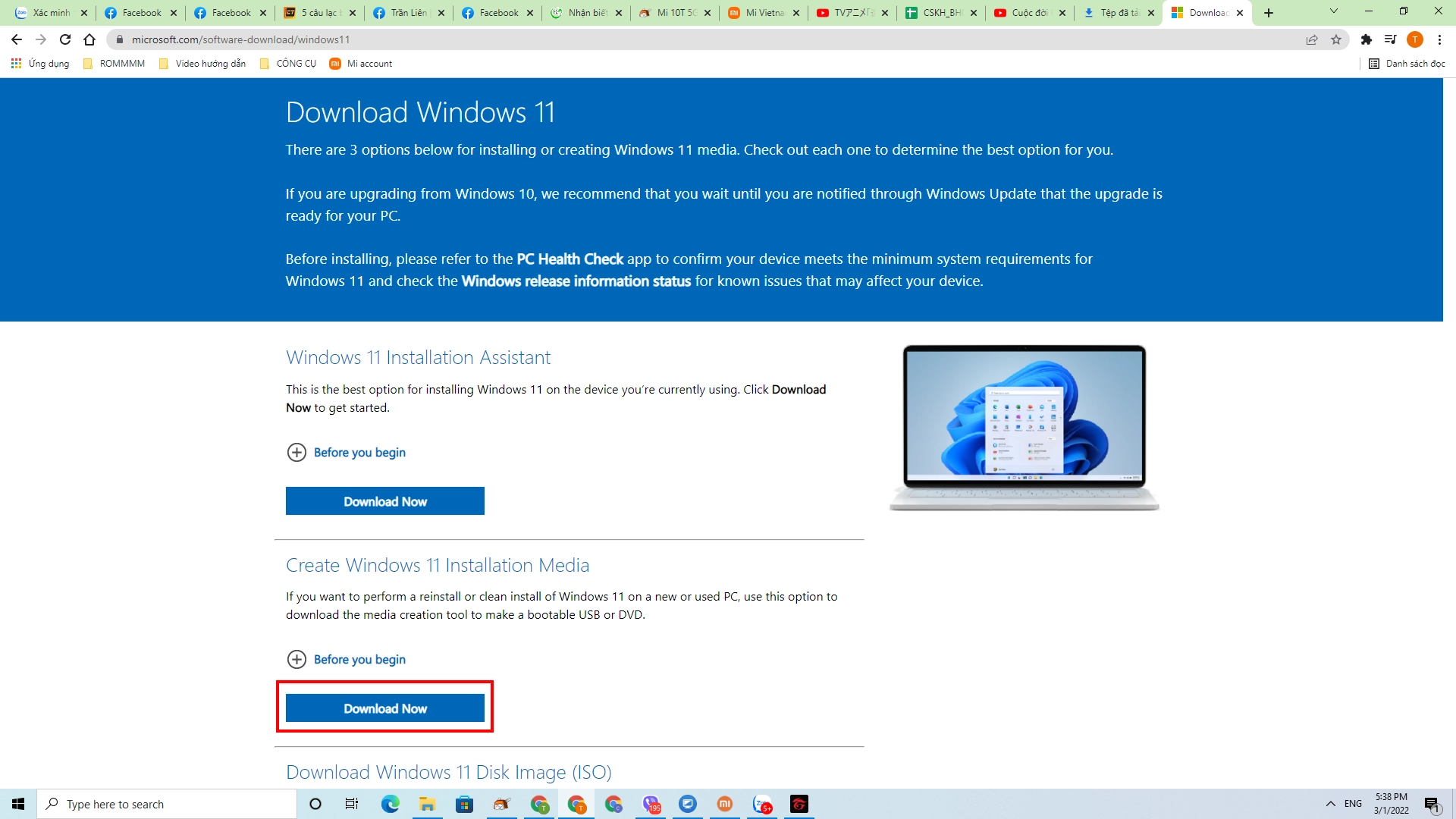Viewport: 1456px width, 819px height.
Task: Open the Chrome profile avatar T
Action: click(x=1415, y=39)
